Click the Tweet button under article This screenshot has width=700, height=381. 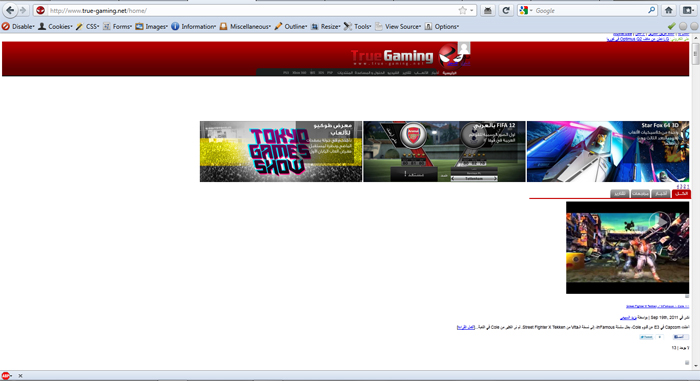coord(646,337)
